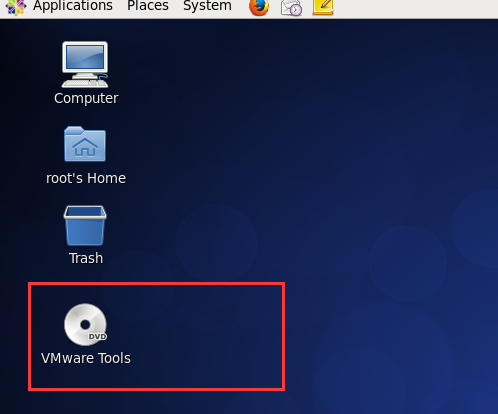
Task: Open the Places menu
Action: pos(148,6)
